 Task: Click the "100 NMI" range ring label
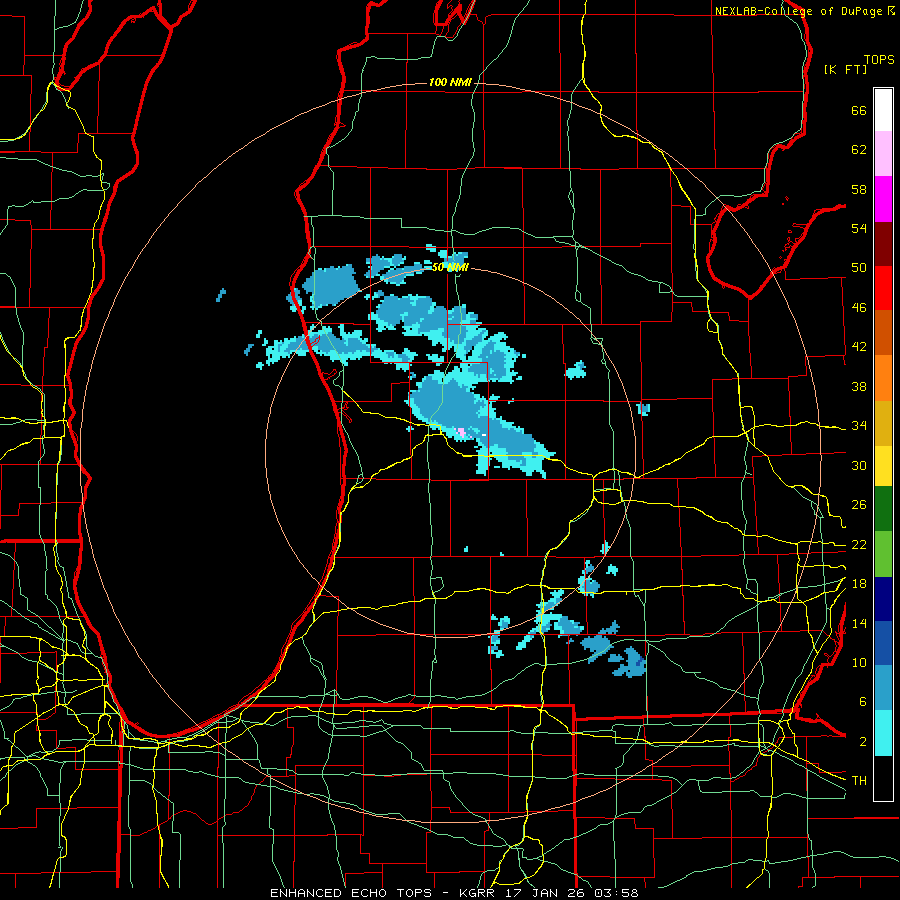(450, 83)
